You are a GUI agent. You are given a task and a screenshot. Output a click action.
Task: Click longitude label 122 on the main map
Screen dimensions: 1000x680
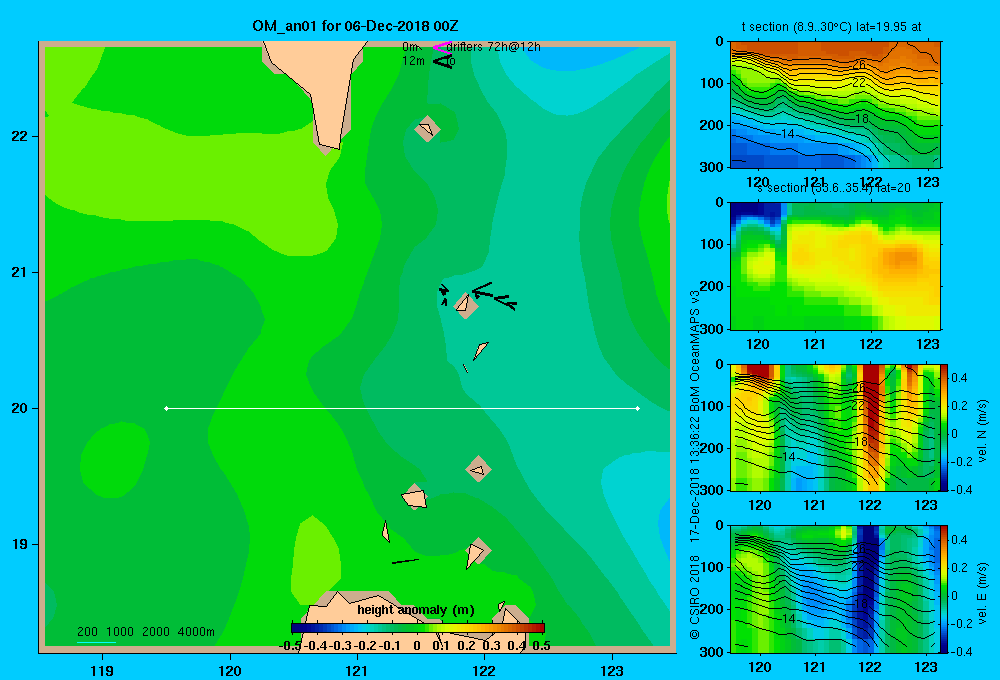[484, 670]
